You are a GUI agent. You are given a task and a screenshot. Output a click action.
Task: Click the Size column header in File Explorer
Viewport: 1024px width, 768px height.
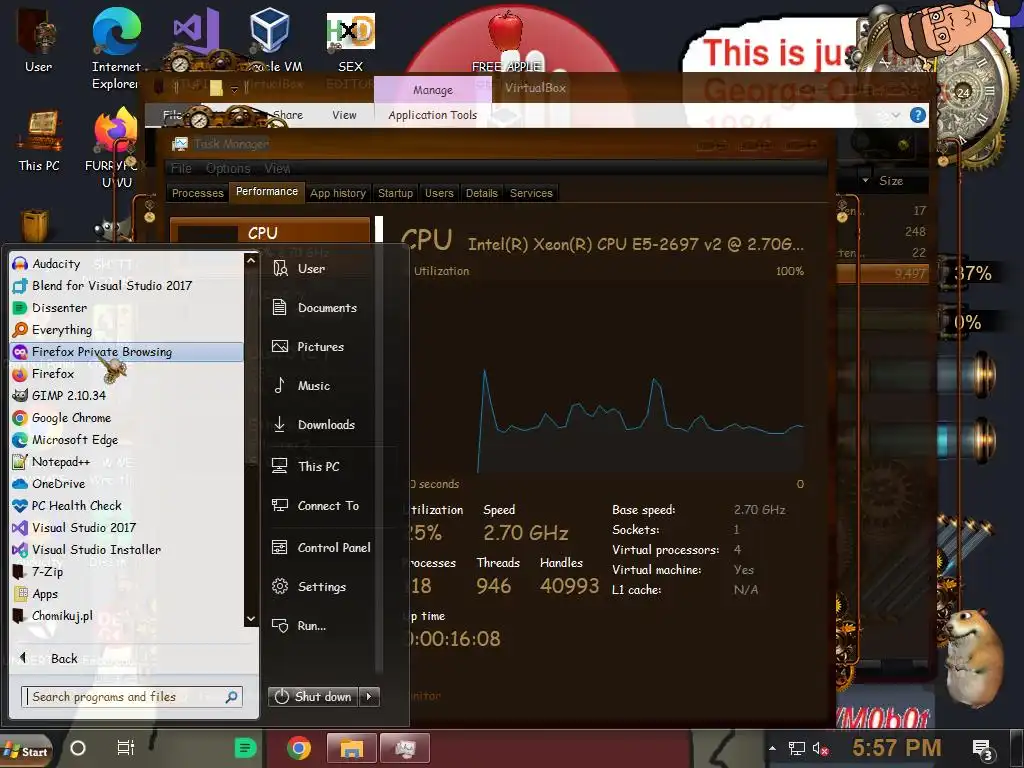point(891,181)
